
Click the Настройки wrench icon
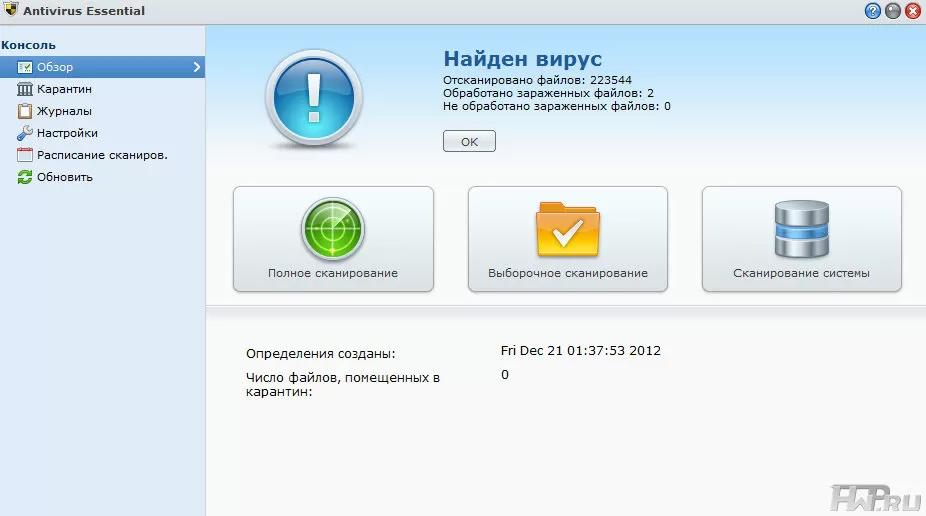[x=25, y=133]
